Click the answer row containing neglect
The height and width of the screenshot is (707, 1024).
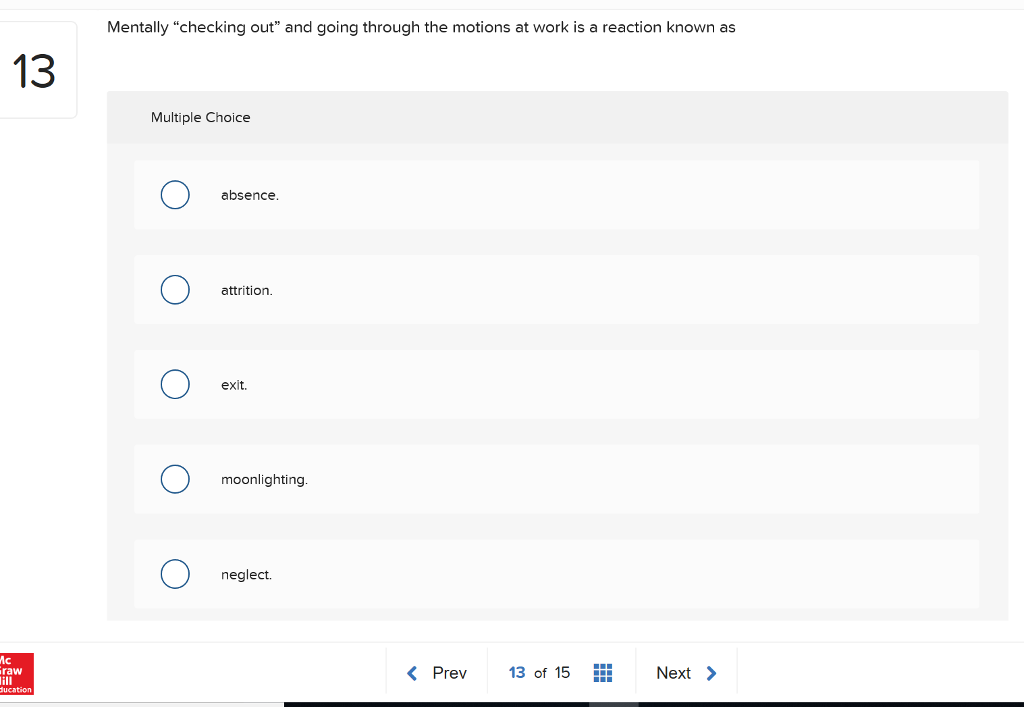(556, 573)
